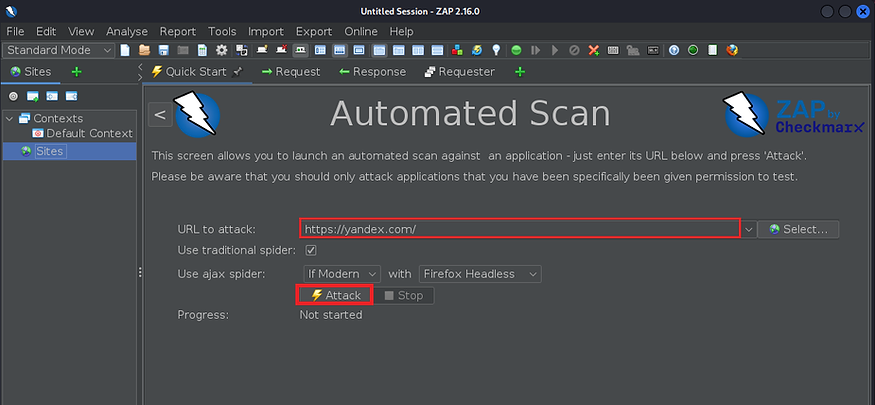Click the greyed-out Snapshot Session icon
This screenshot has height=405, width=875.
[183, 50]
